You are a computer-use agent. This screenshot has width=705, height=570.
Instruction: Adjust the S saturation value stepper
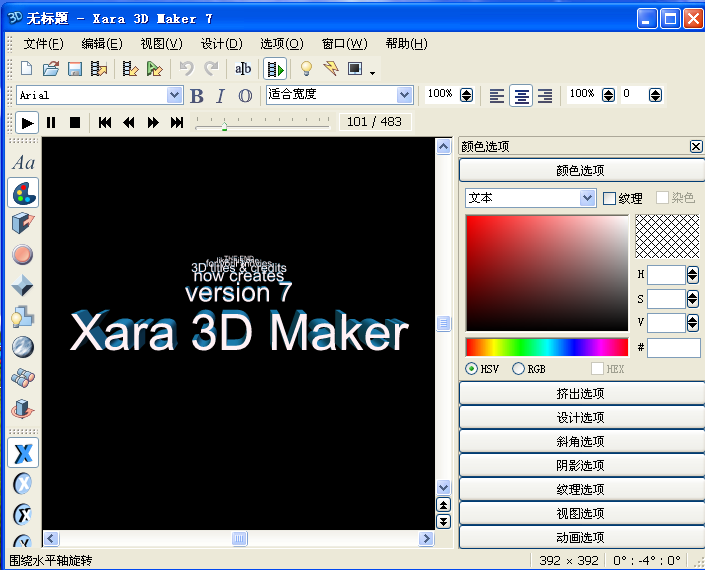click(x=693, y=299)
